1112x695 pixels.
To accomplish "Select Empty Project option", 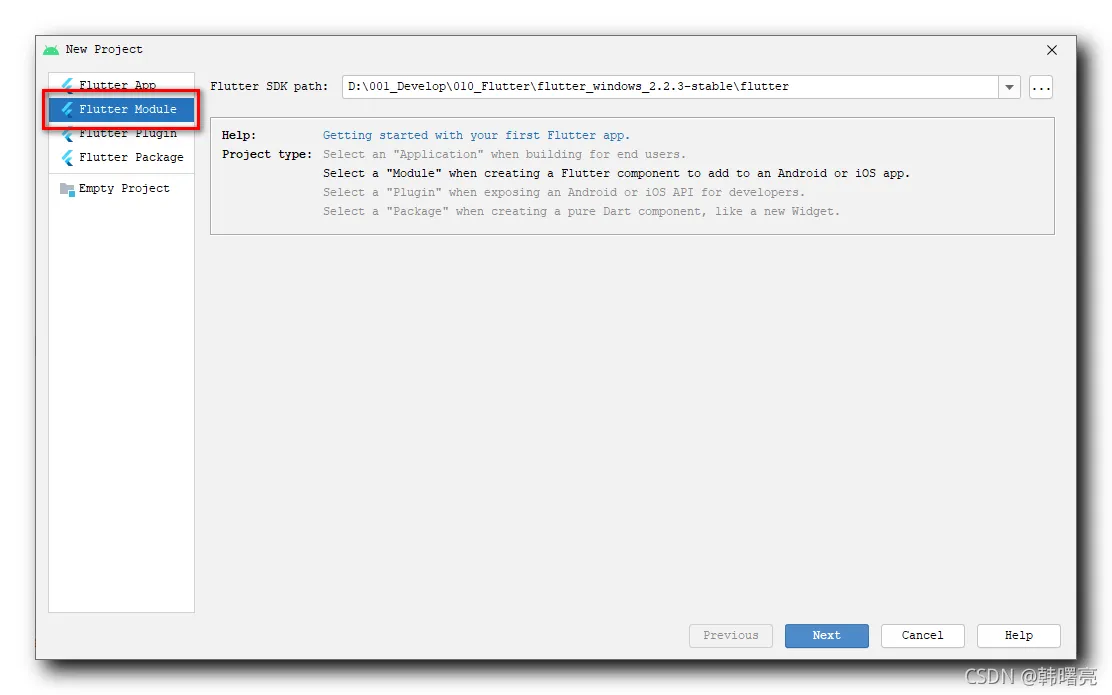I will 121,189.
